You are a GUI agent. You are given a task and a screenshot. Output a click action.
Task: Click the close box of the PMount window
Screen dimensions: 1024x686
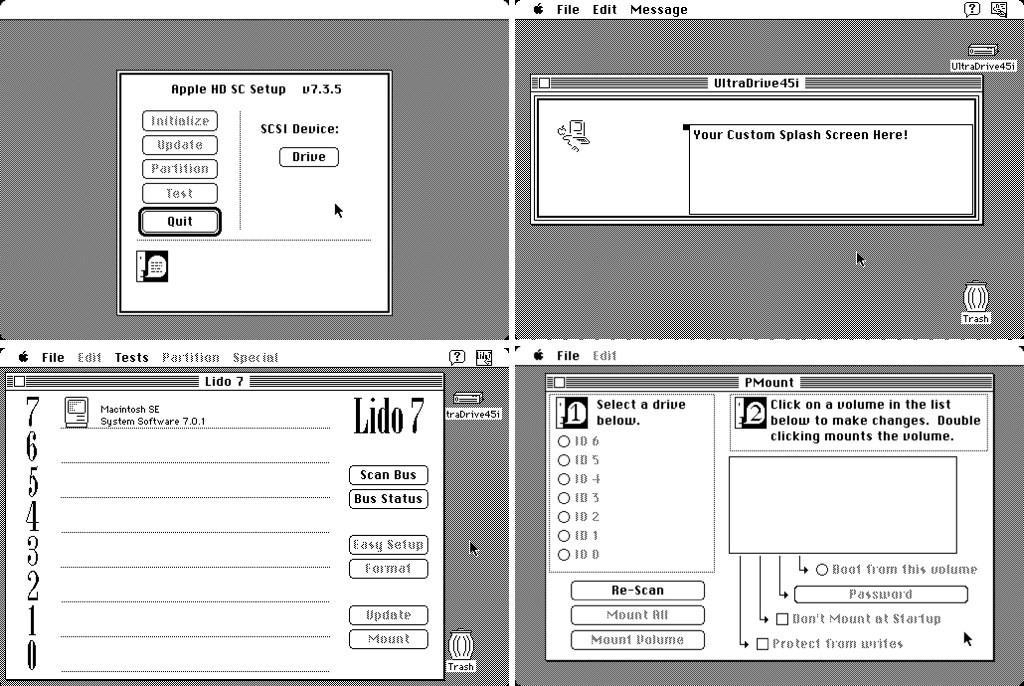pos(560,383)
